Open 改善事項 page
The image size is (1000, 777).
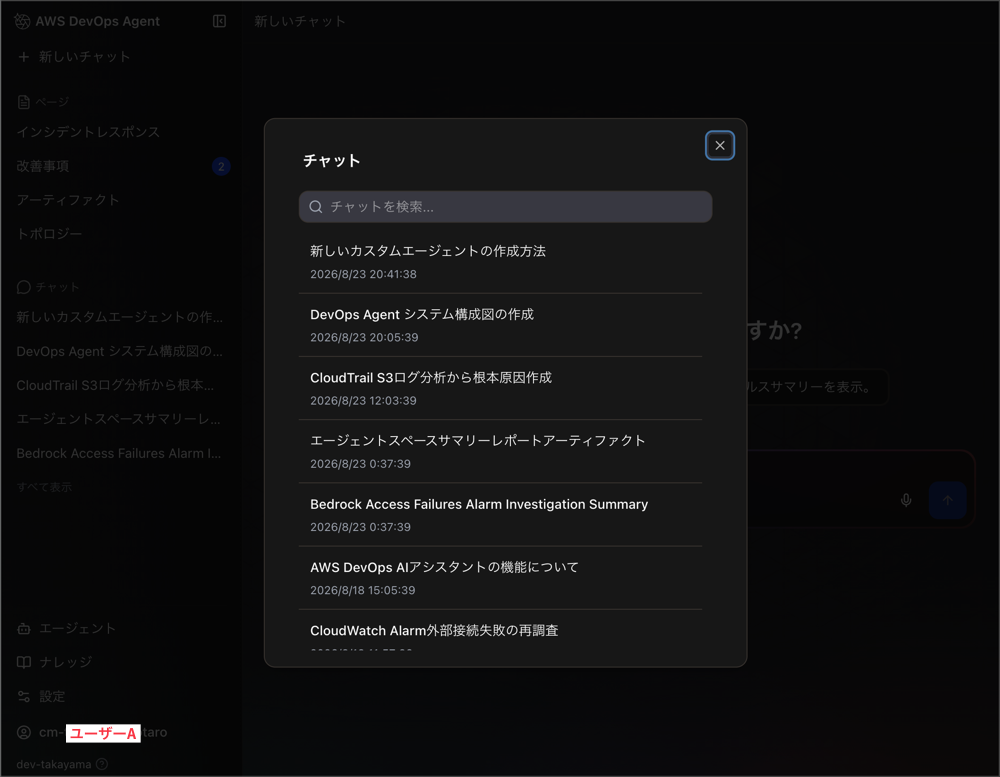(x=43, y=166)
